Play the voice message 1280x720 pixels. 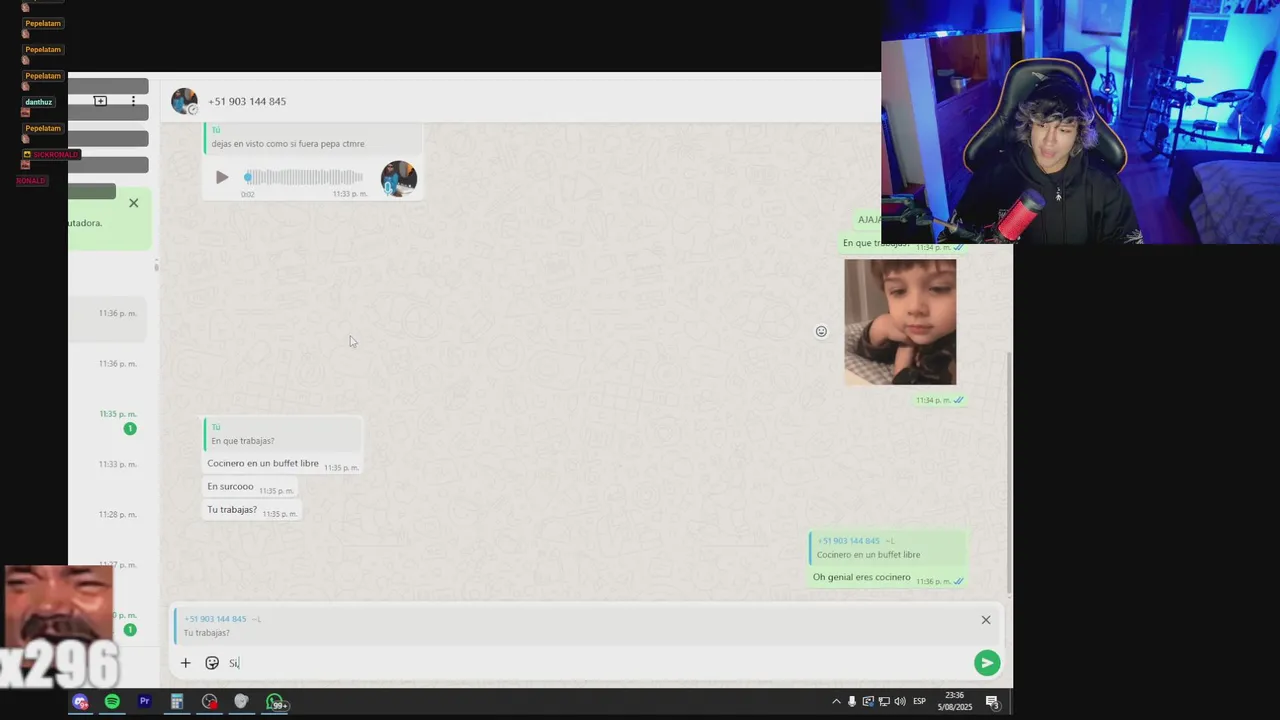pos(222,178)
